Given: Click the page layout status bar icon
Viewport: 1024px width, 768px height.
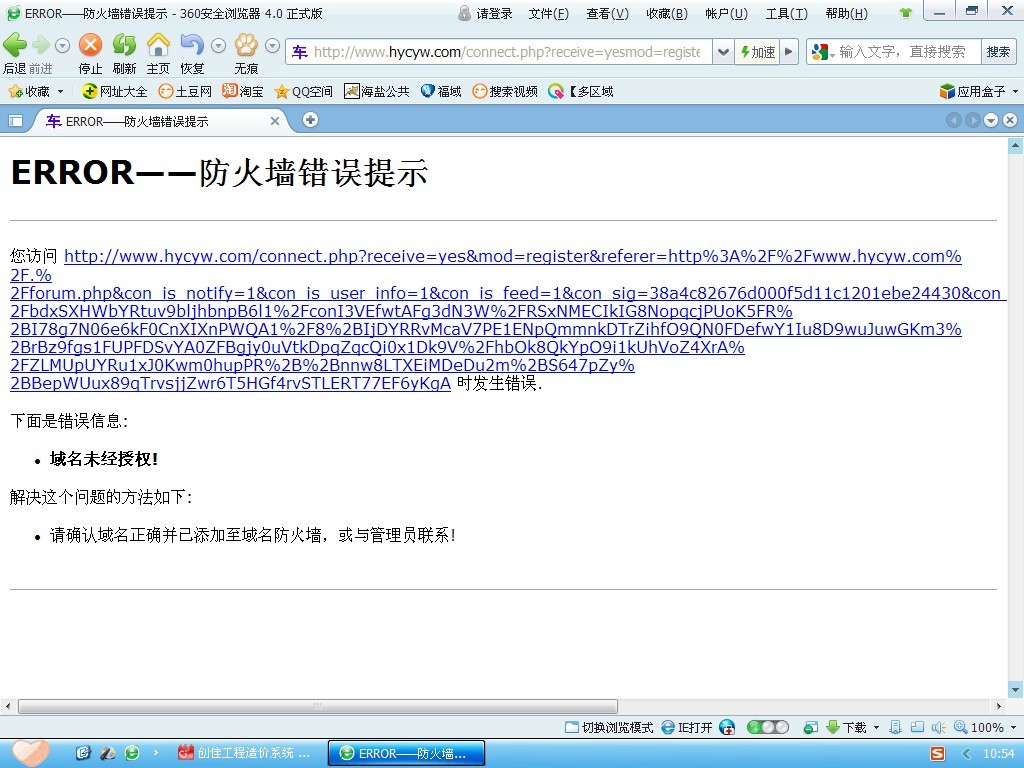Looking at the screenshot, I should pyautogui.click(x=917, y=728).
